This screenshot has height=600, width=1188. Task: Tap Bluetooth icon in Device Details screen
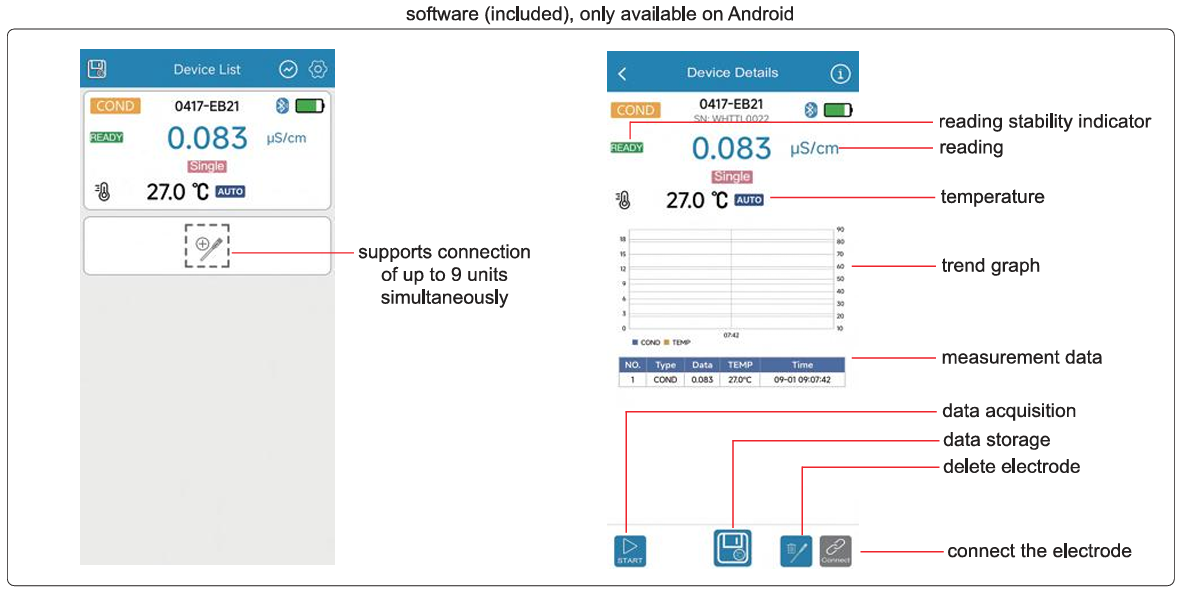tap(811, 110)
